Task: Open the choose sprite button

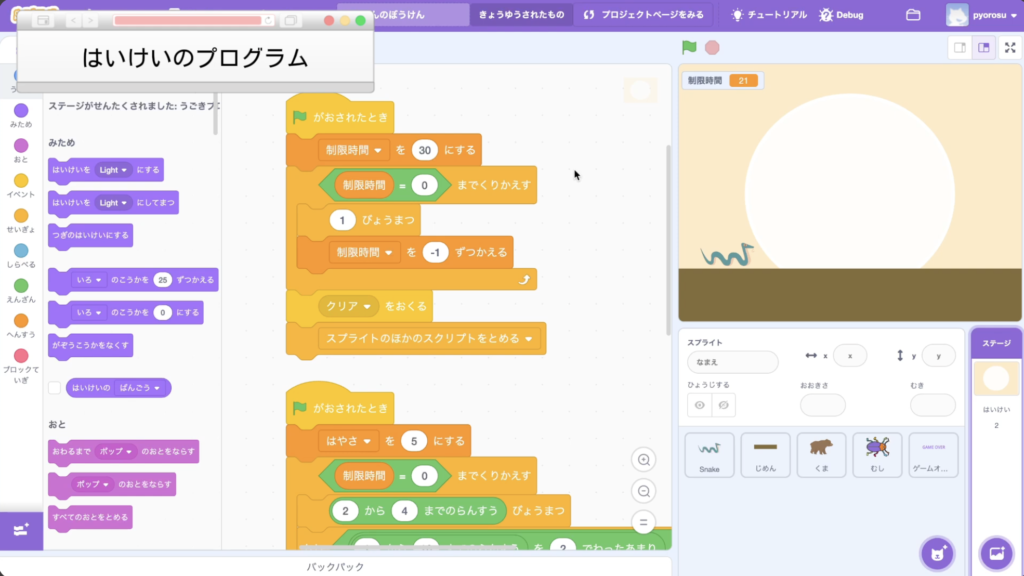Action: 937,553
